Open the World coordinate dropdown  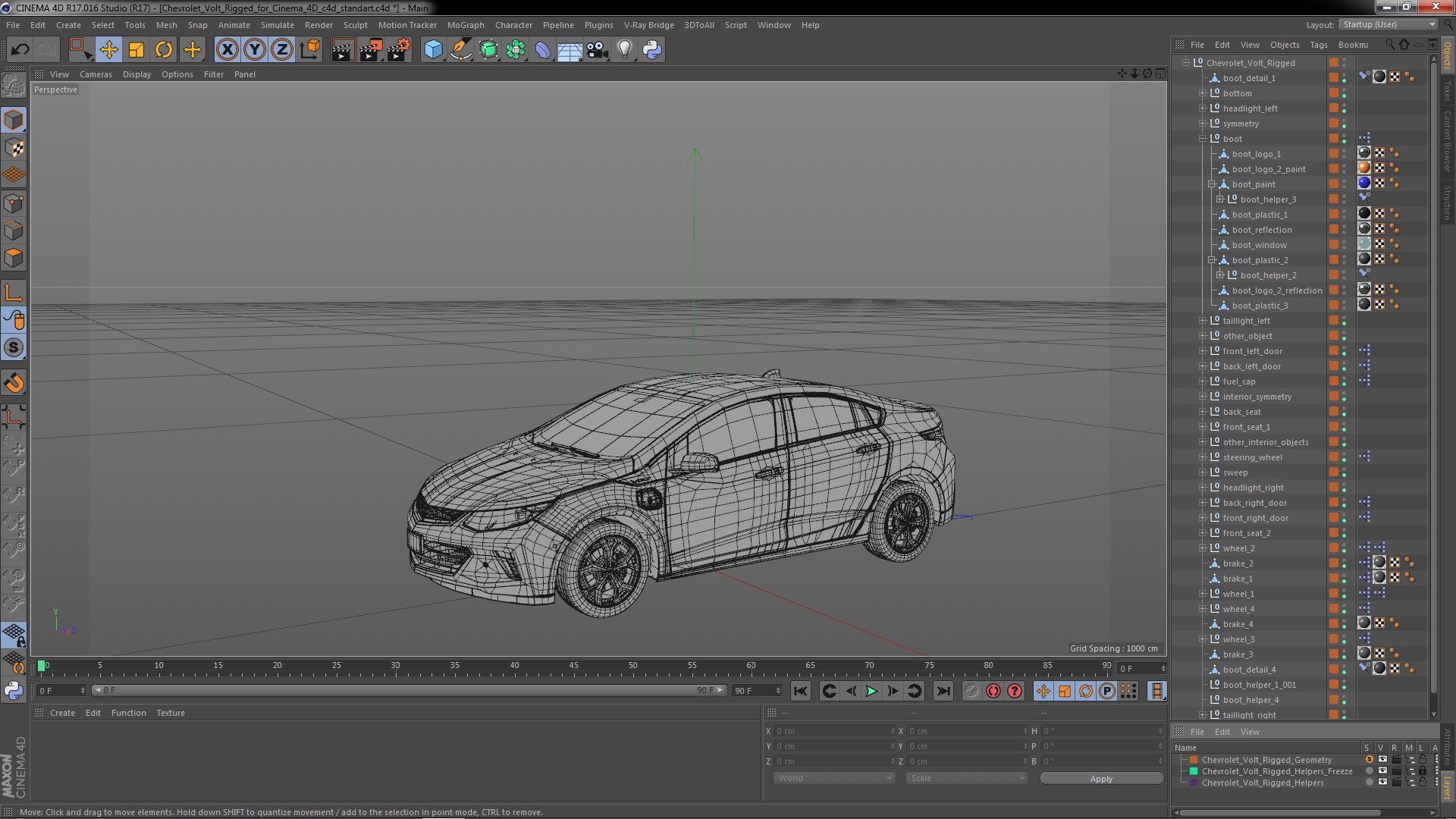(x=833, y=779)
